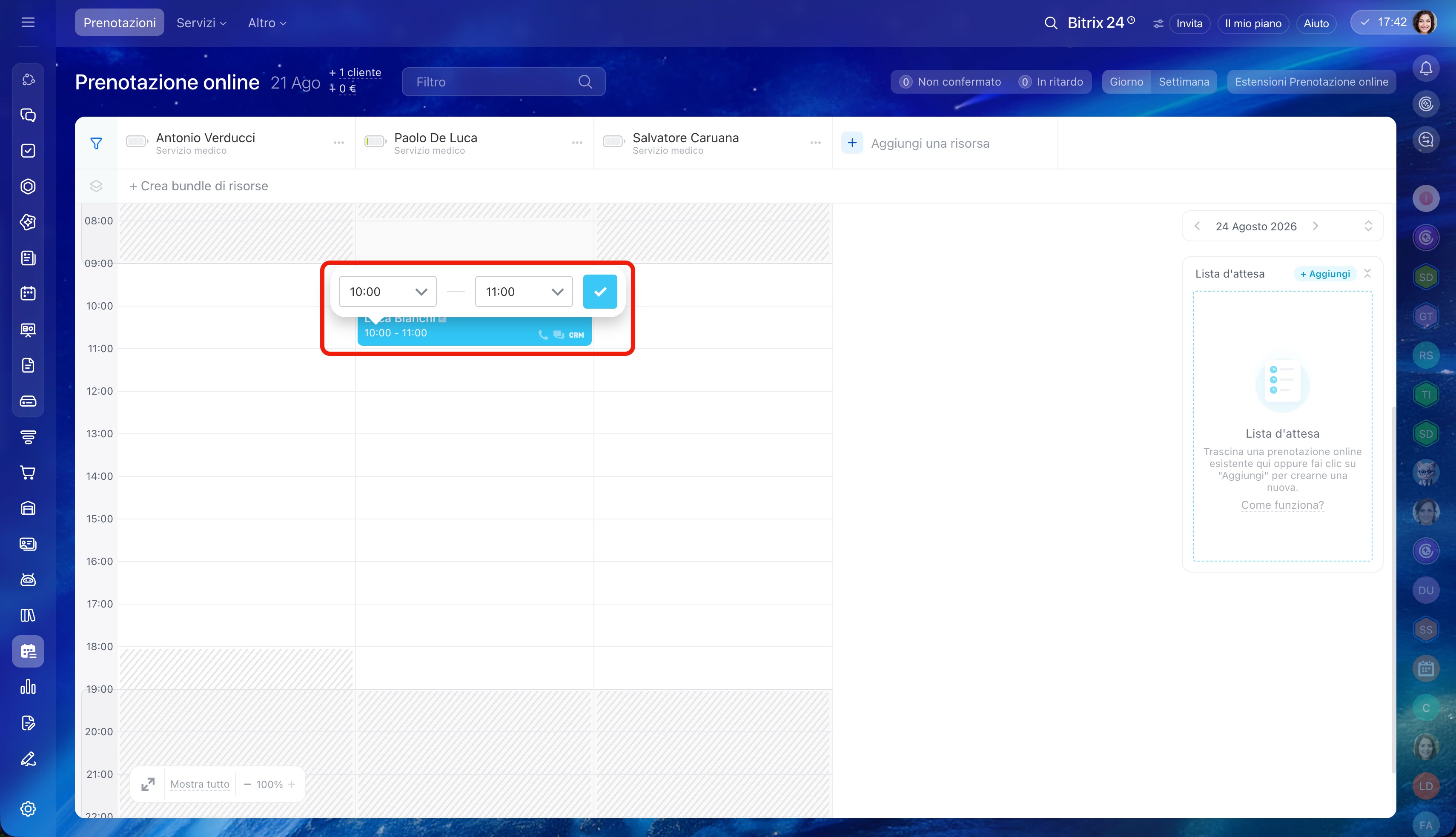
Task: Toggle the 17:42 work time tracker
Action: [x=1384, y=23]
